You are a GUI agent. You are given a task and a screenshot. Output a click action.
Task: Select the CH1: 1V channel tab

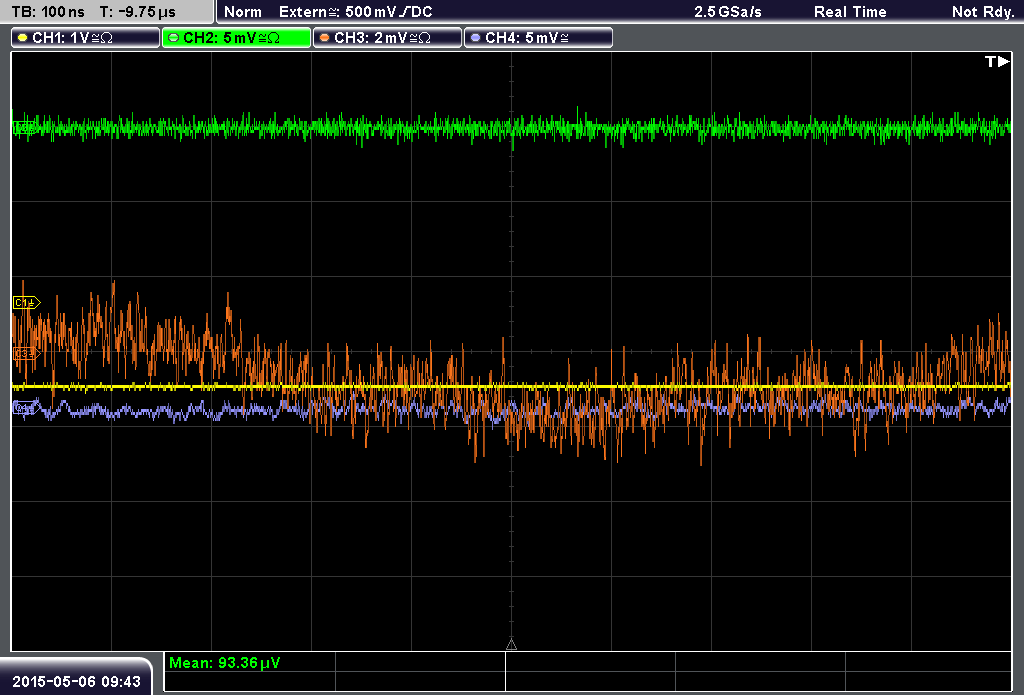click(x=86, y=38)
